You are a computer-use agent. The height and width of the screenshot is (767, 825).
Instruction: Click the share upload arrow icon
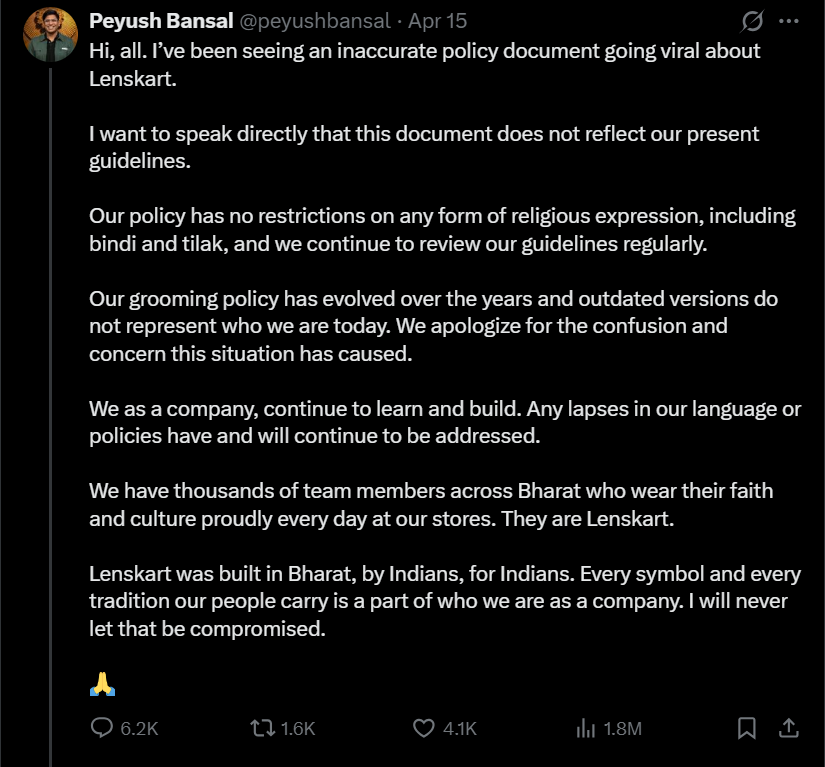tap(788, 729)
